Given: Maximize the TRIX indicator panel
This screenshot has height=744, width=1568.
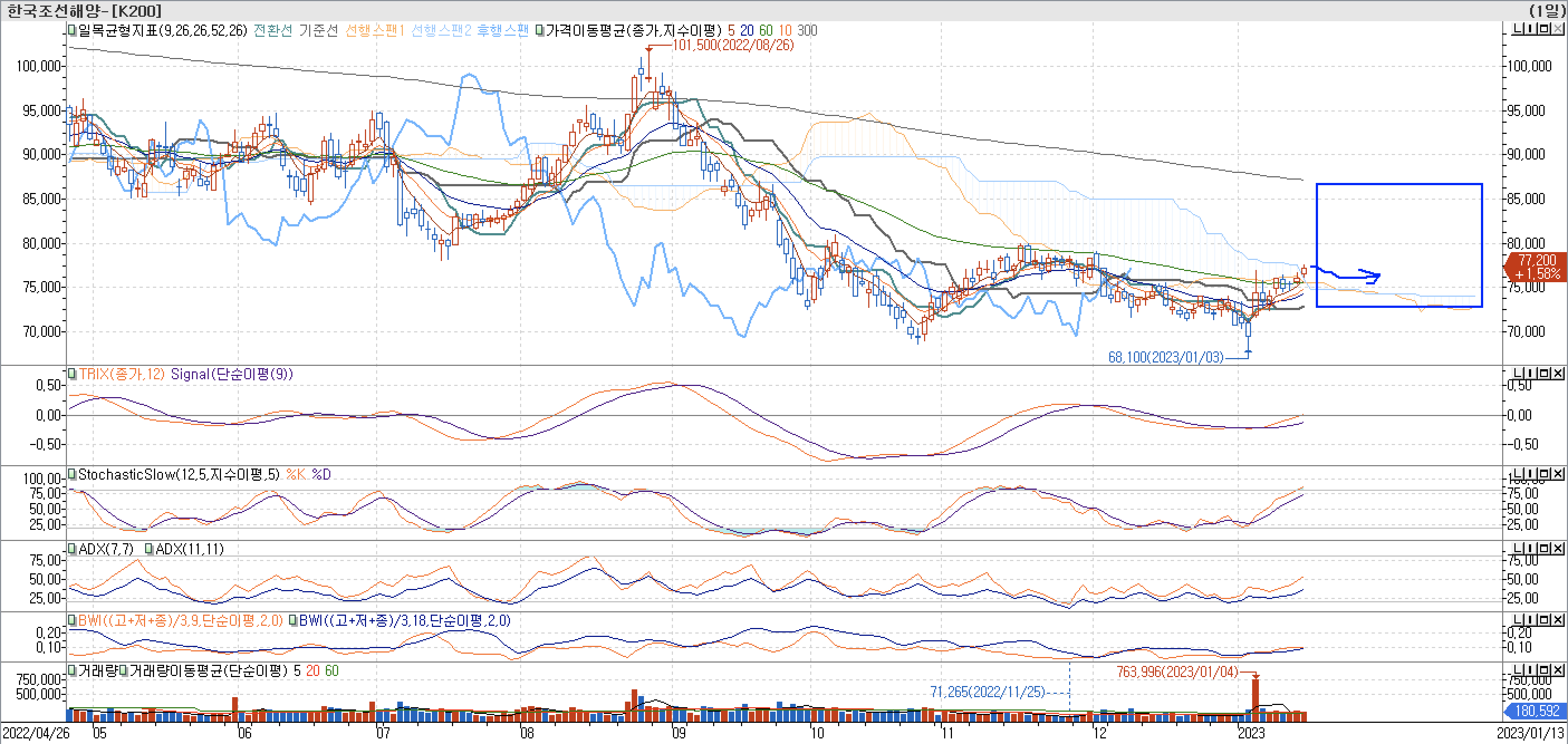Looking at the screenshot, I should (x=1543, y=373).
